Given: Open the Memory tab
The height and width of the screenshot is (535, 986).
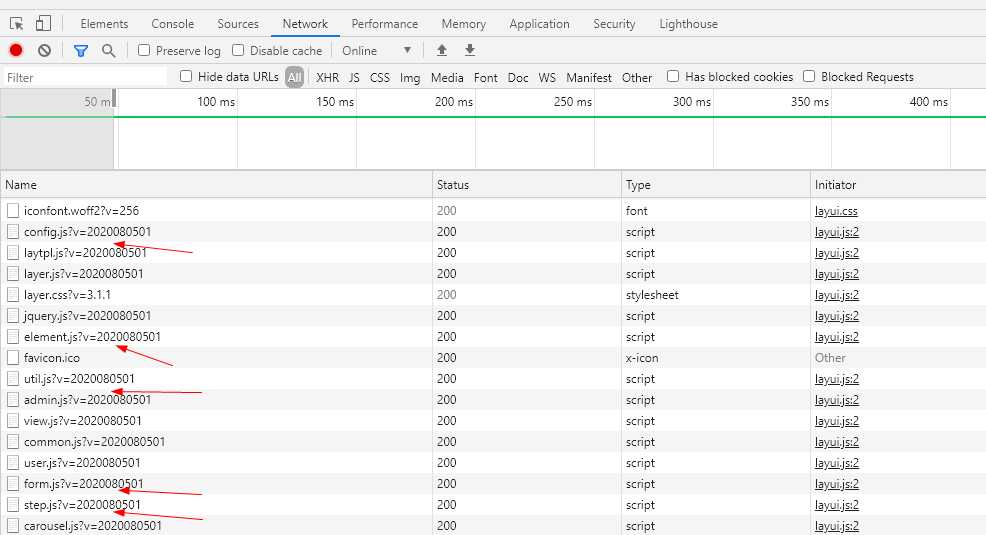Looking at the screenshot, I should 463,24.
